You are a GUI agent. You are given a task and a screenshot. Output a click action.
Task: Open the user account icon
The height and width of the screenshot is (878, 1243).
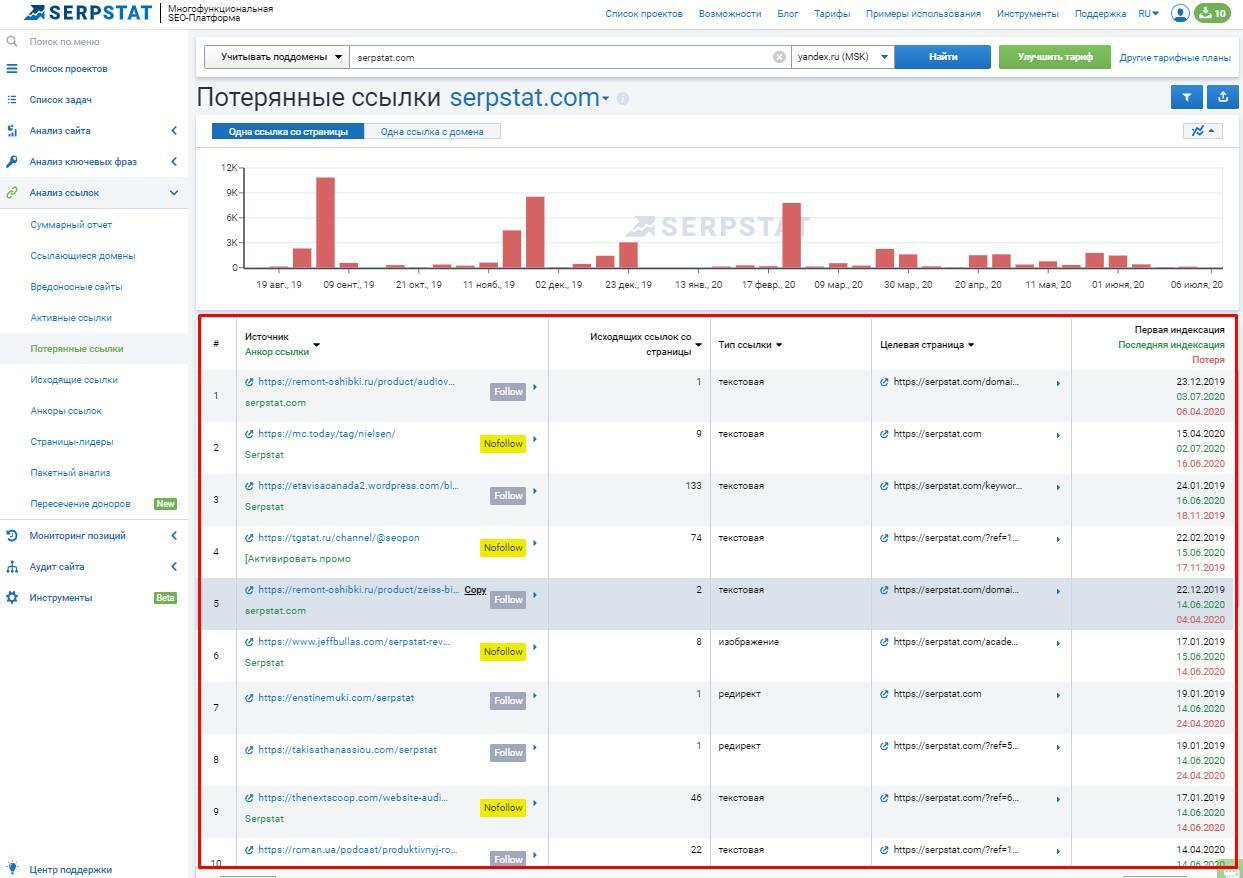click(x=1180, y=13)
